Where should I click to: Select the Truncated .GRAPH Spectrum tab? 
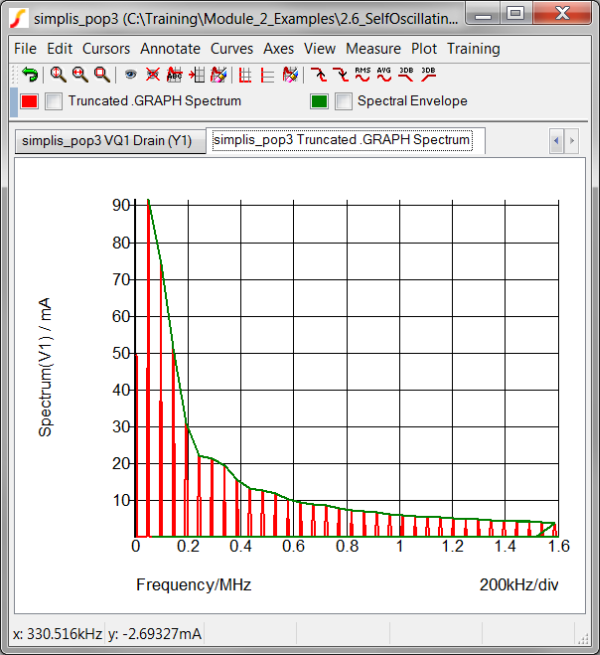click(x=342, y=140)
